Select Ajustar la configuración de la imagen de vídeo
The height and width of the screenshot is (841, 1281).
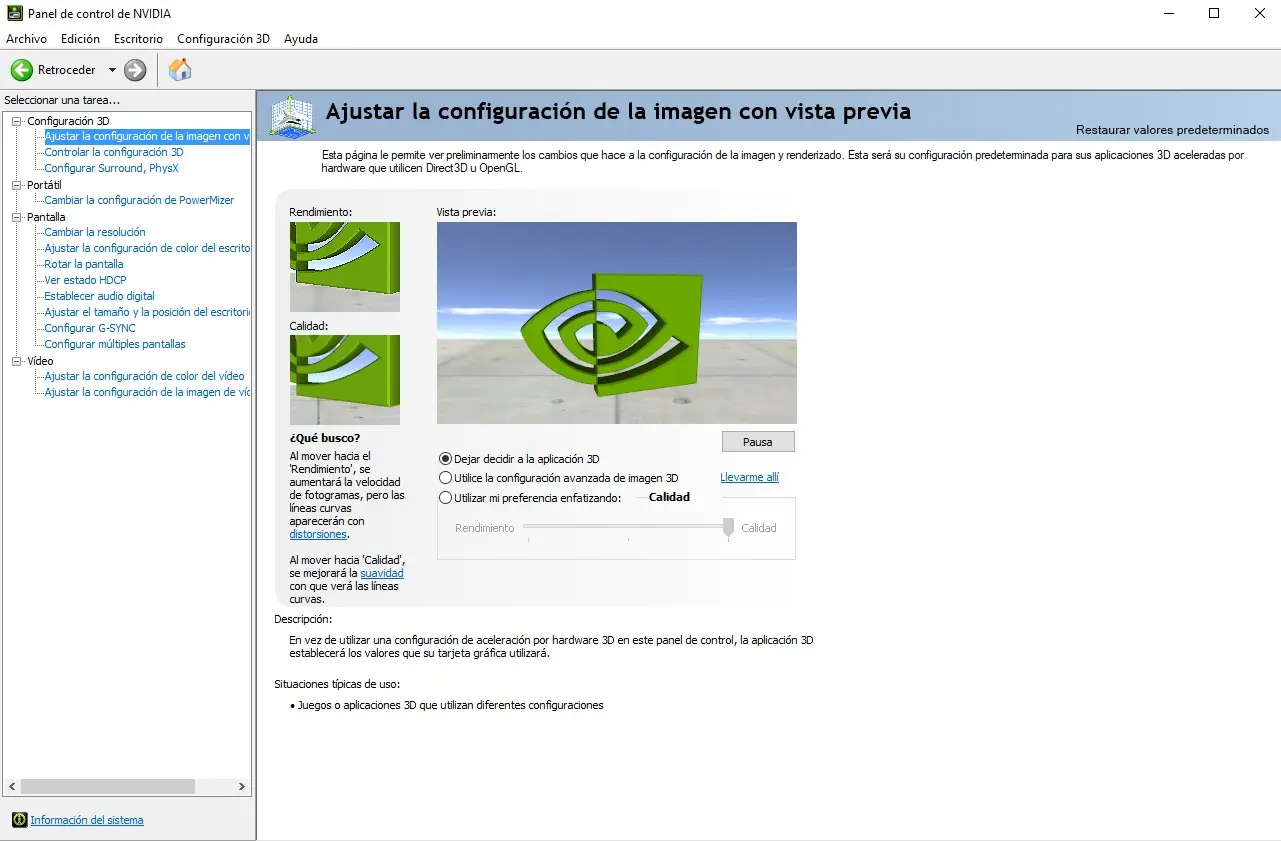(x=147, y=392)
